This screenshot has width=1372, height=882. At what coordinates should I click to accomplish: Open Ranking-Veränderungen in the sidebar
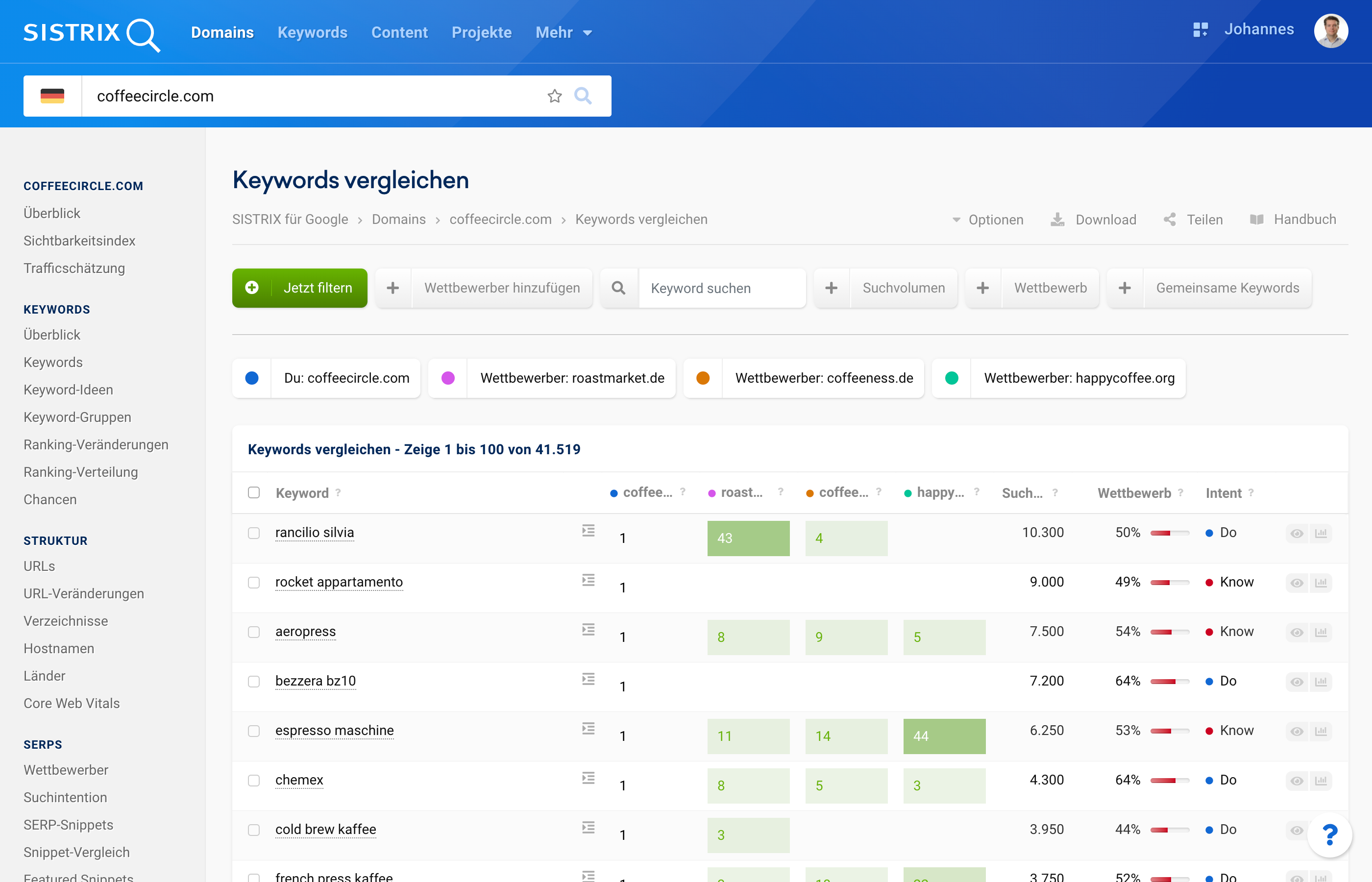pyautogui.click(x=96, y=444)
